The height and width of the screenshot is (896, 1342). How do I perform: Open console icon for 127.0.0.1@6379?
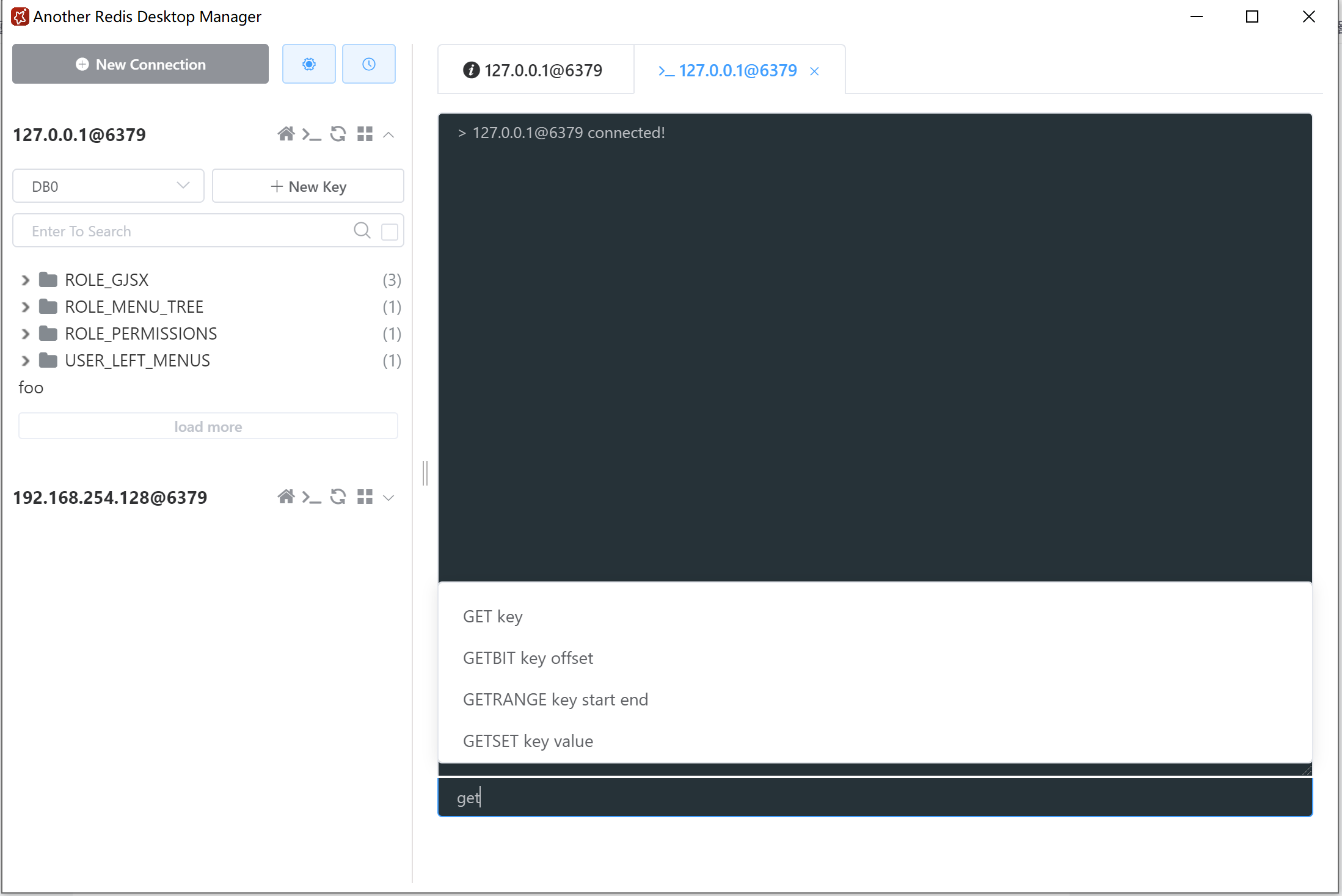(312, 134)
